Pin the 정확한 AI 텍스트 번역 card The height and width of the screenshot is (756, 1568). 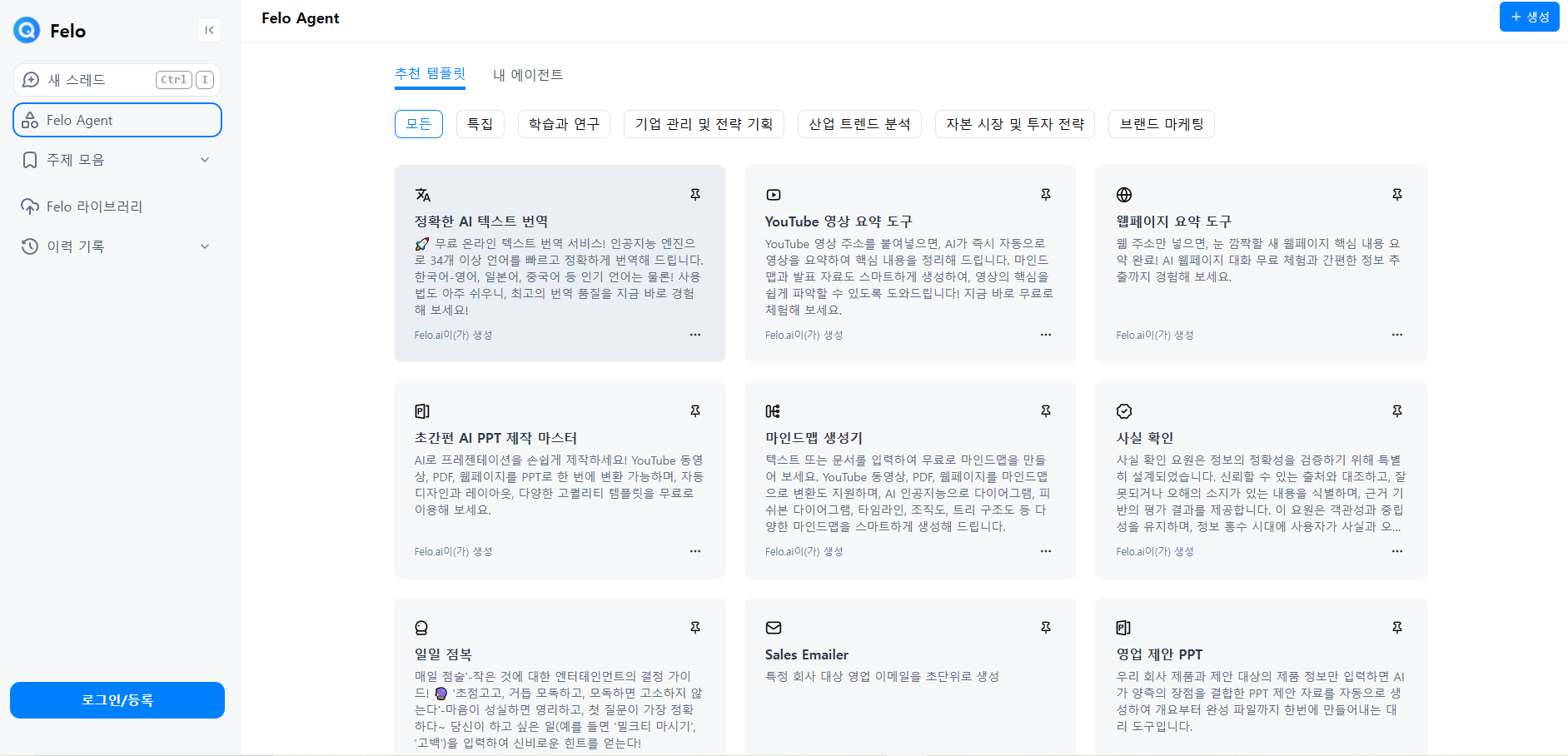[695, 195]
